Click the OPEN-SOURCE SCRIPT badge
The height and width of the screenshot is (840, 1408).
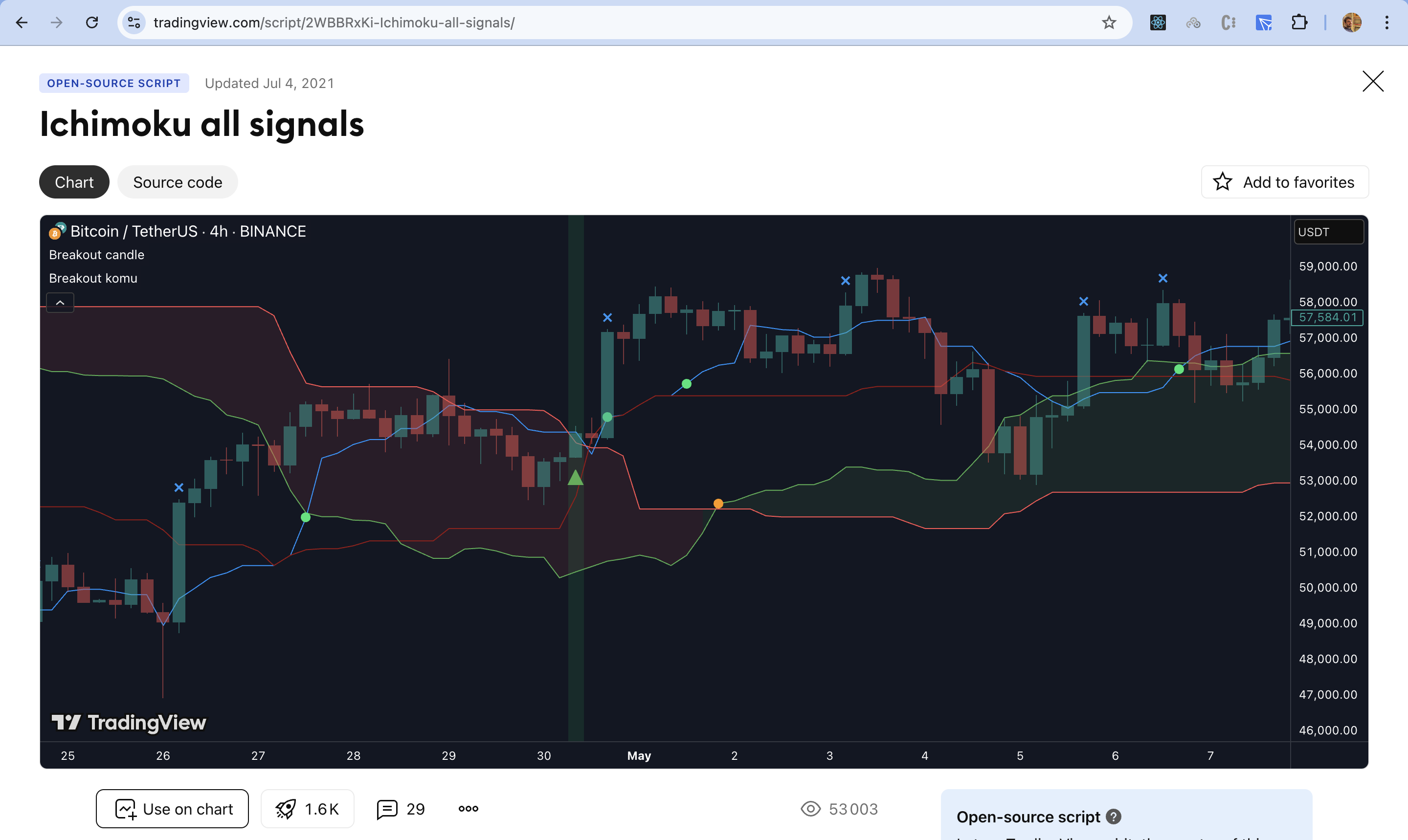114,83
